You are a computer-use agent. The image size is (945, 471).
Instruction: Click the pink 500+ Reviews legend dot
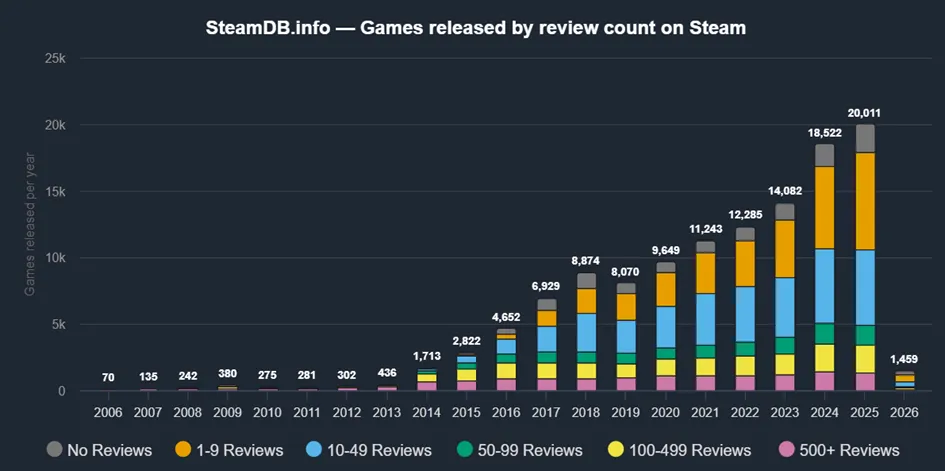(785, 449)
